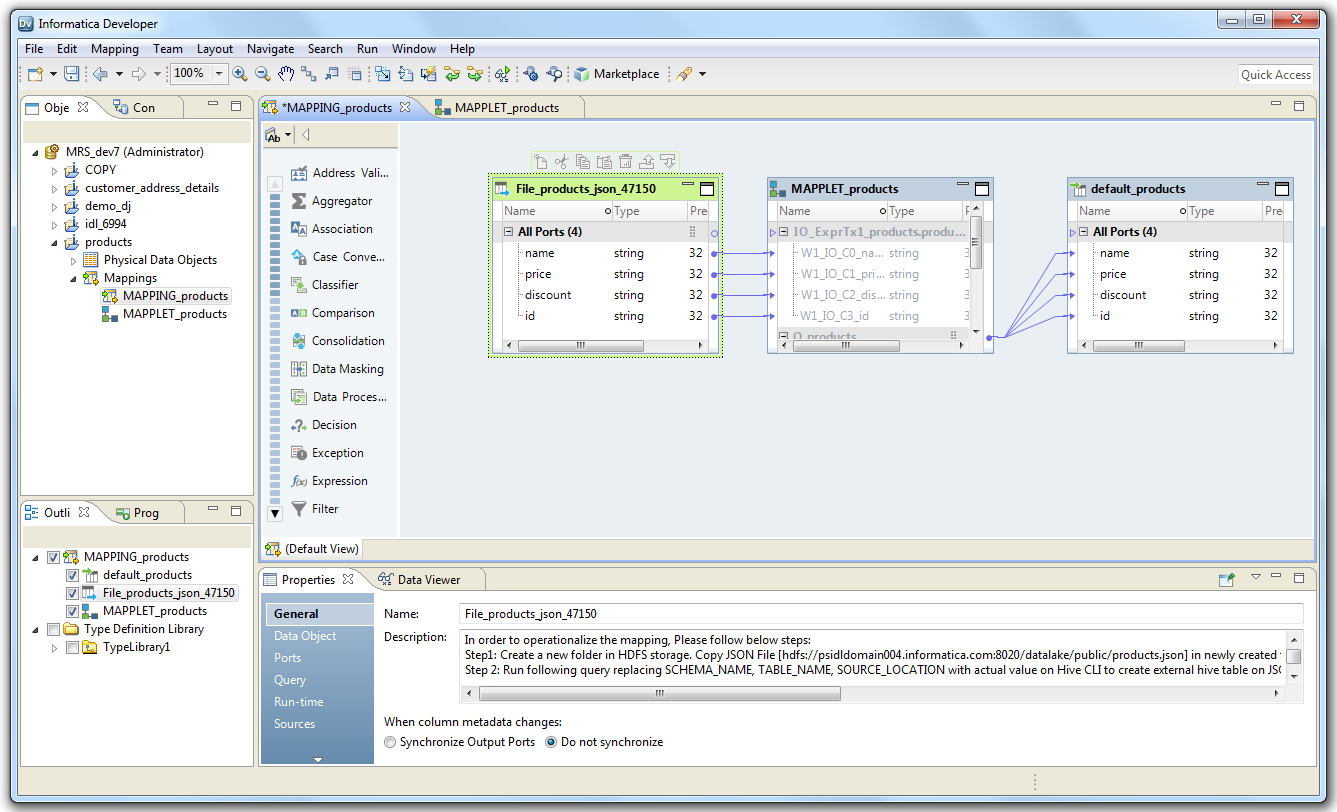1337x812 pixels.
Task: Expand the TypeLibrary1 node in the Outline
Action: coord(55,648)
